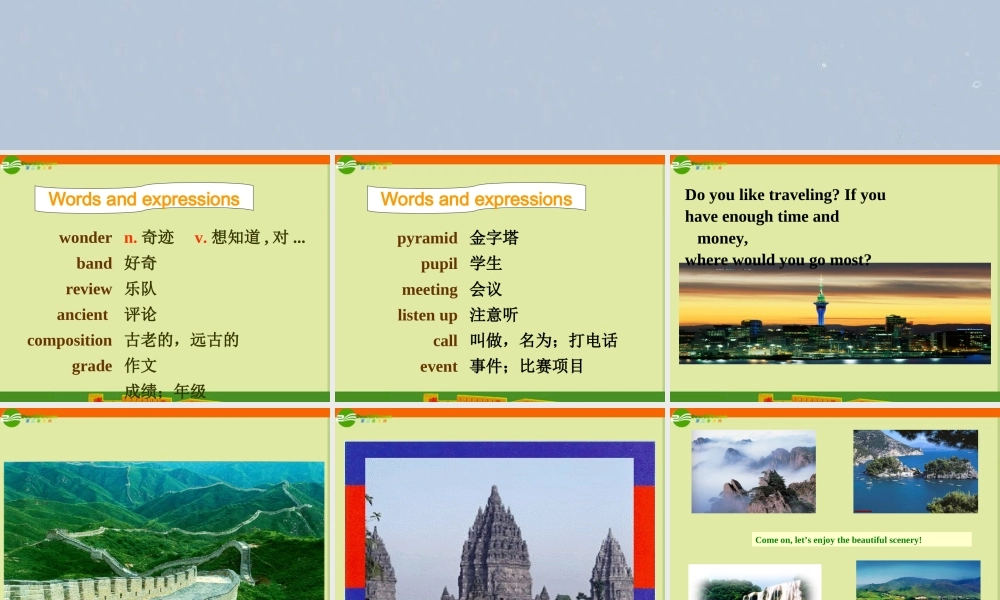The image size is (1000, 600).
Task: Click the line "have enough time and"
Action: coord(762,216)
